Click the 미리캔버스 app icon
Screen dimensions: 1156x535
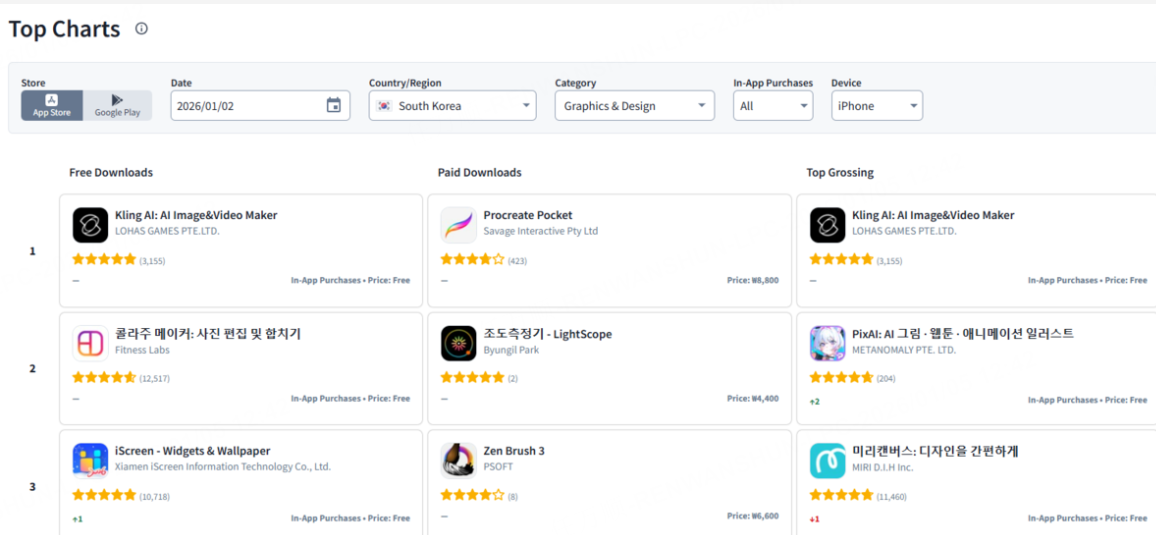click(828, 461)
